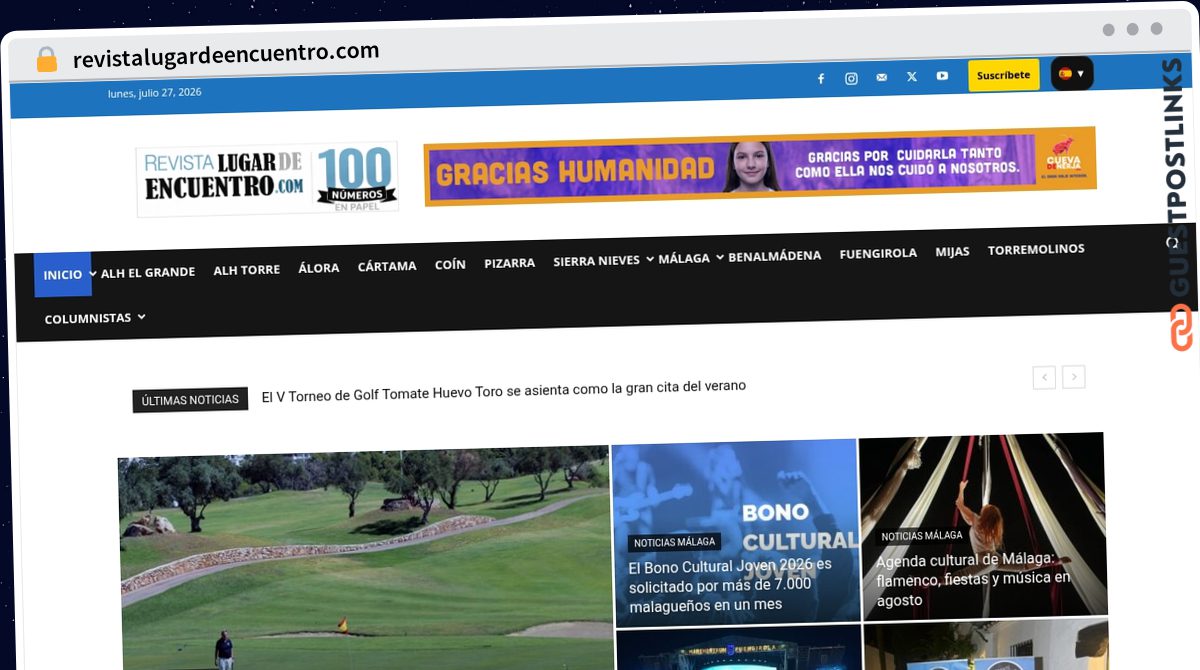Click the search magnifier icon
The height and width of the screenshot is (670, 1200).
tap(1173, 243)
